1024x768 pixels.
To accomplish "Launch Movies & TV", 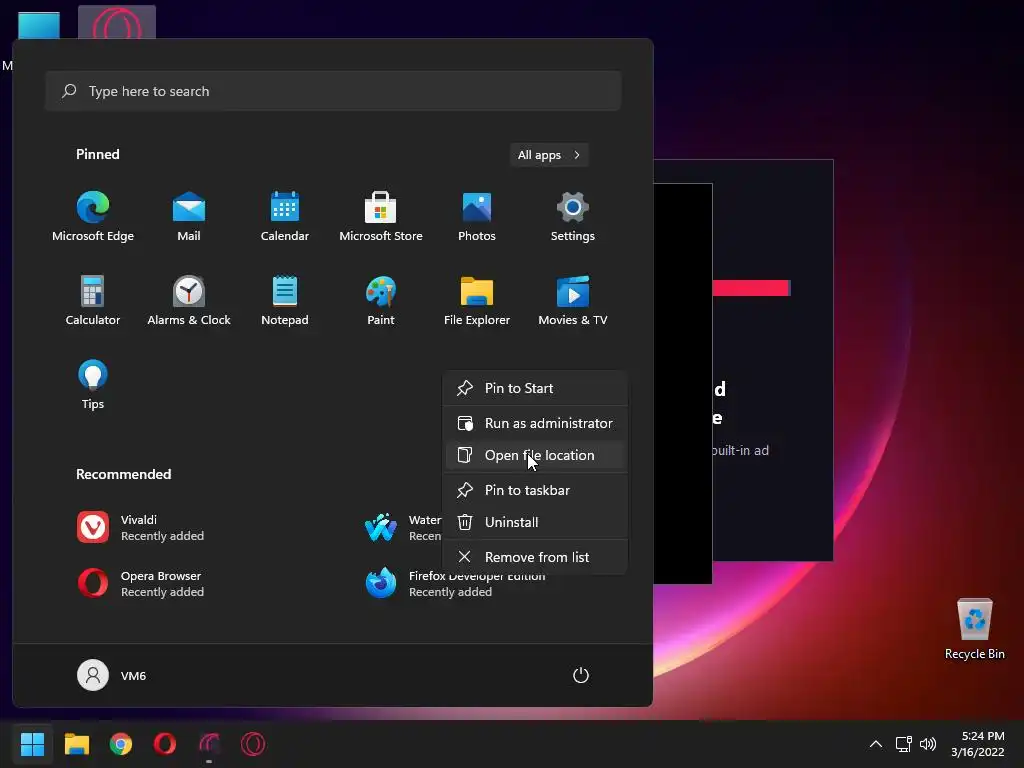I will (x=573, y=300).
